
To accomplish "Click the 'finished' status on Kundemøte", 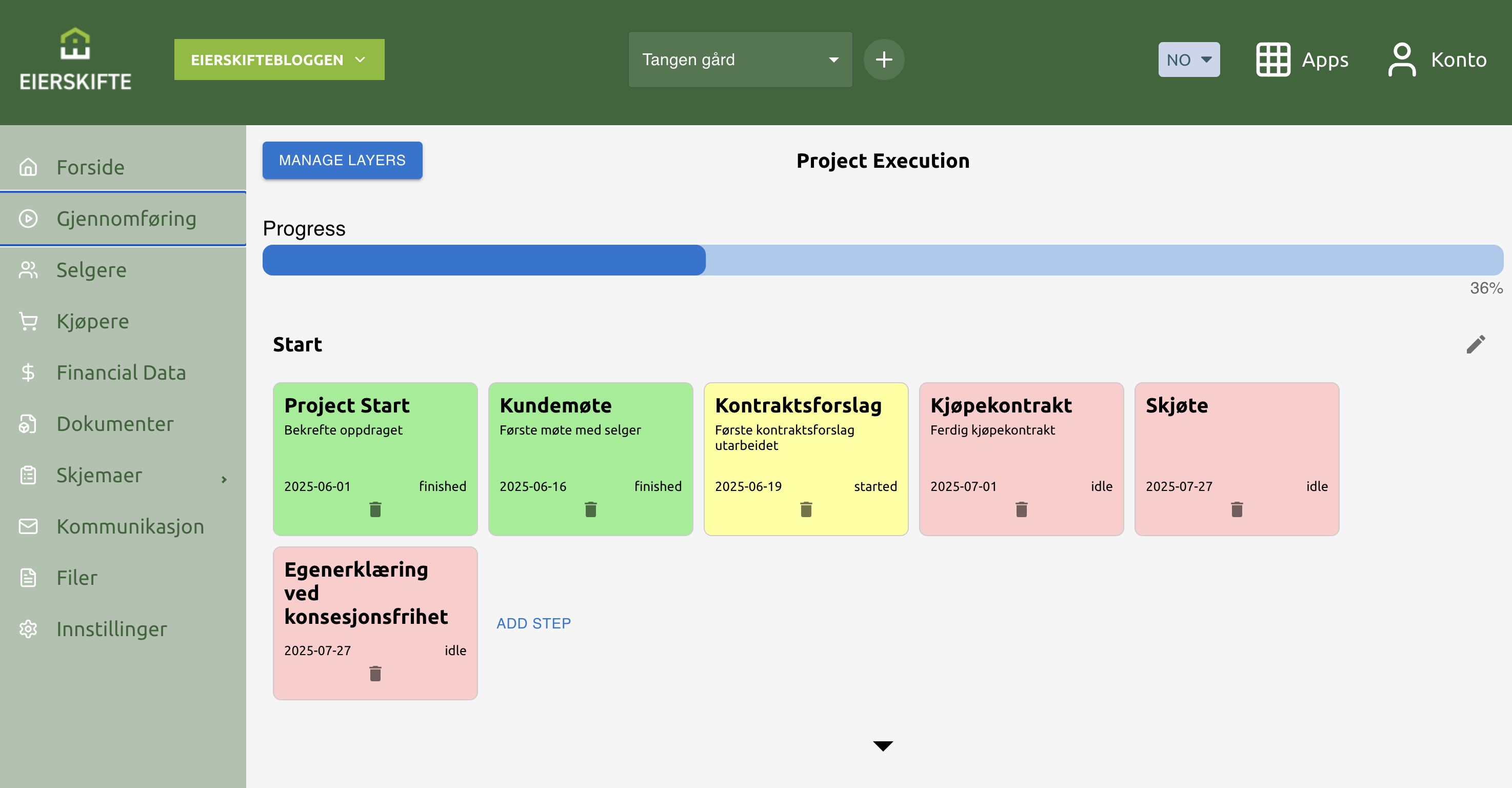I will [658, 487].
